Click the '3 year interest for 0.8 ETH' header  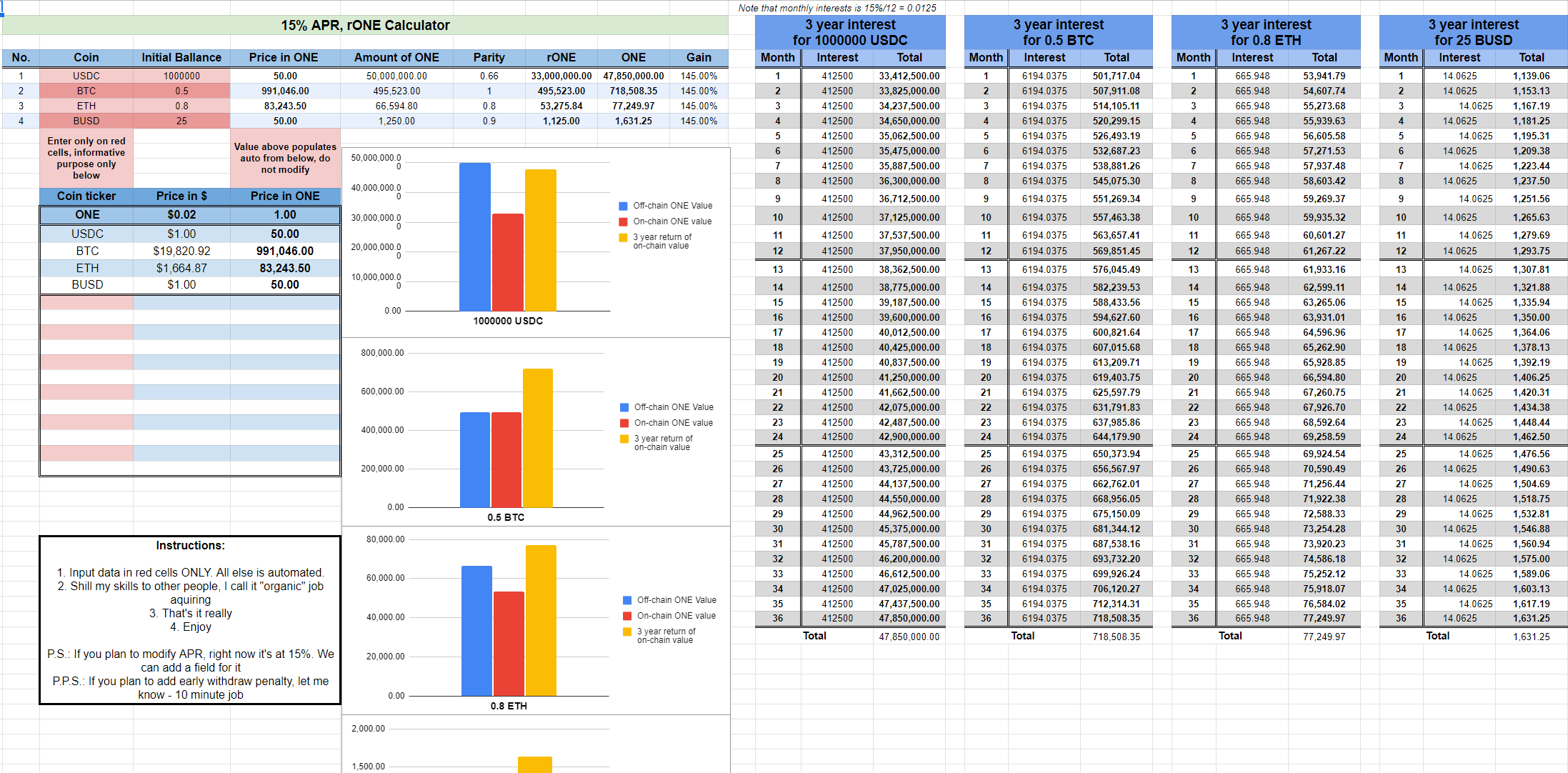[1266, 32]
